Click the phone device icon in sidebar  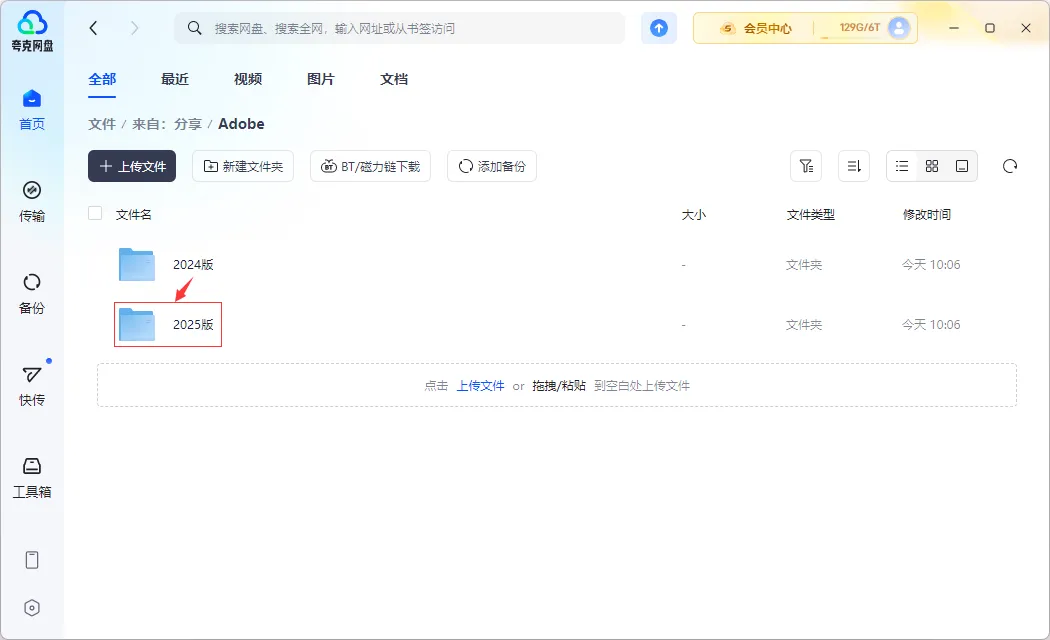point(31,560)
